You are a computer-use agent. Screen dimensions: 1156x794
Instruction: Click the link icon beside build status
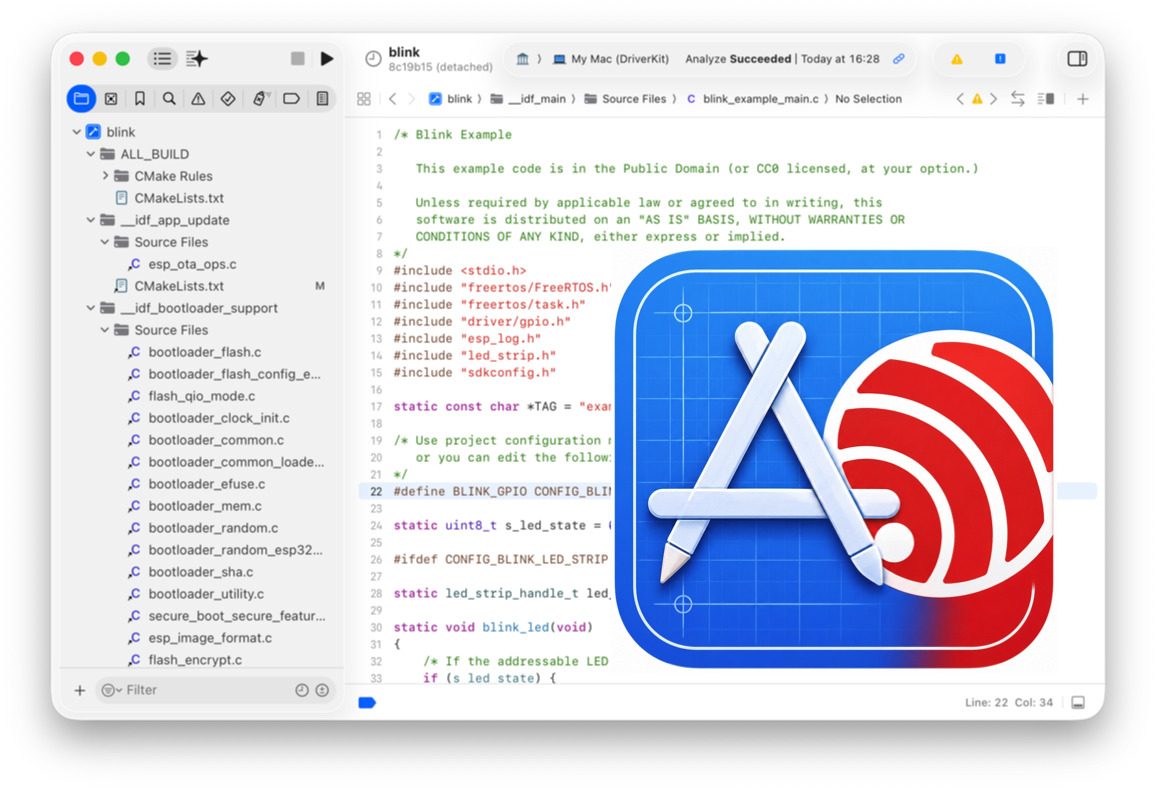tap(899, 59)
